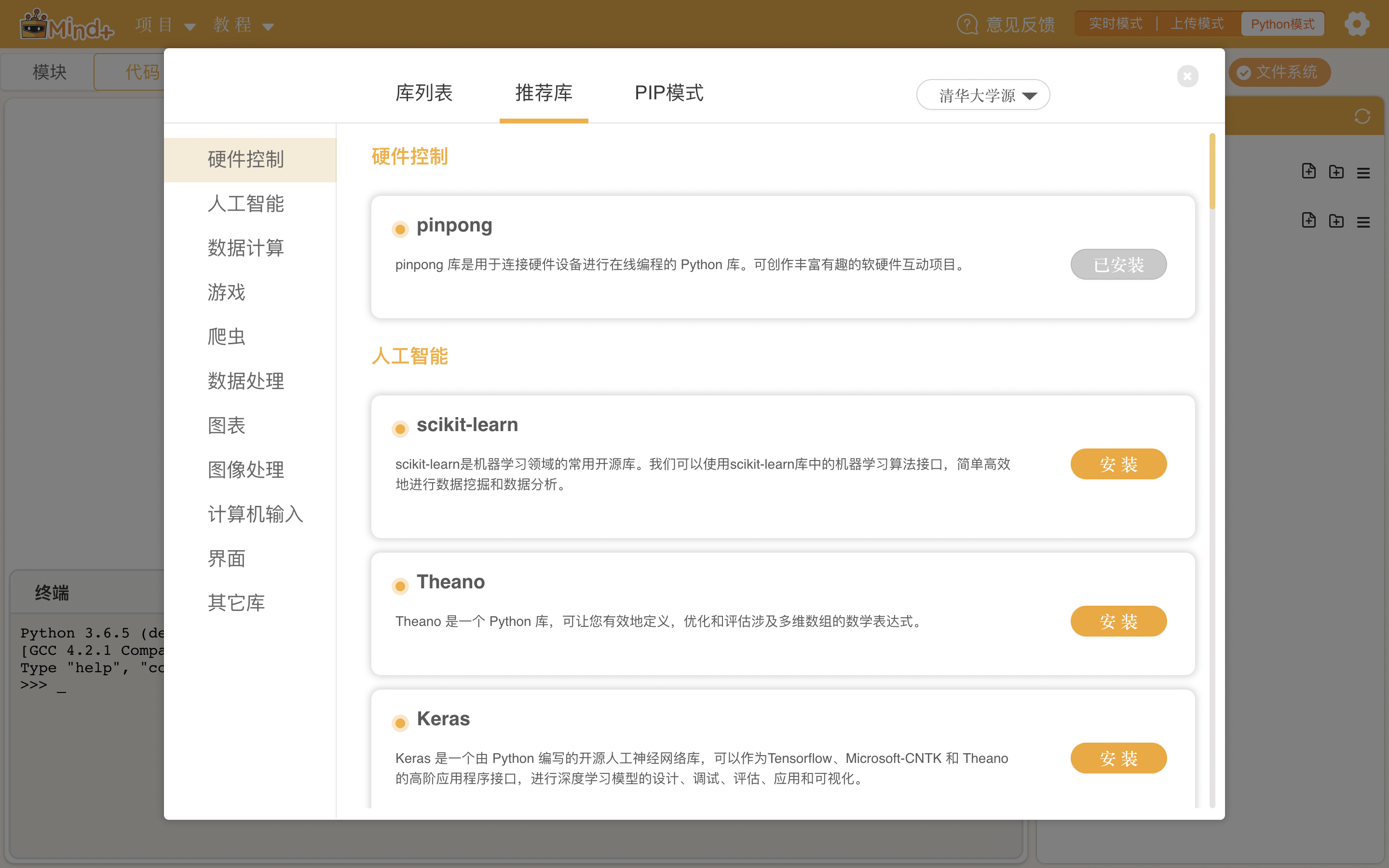Click the library list scrollbar thumb
Screen dimensions: 1389x868
coord(1212,171)
